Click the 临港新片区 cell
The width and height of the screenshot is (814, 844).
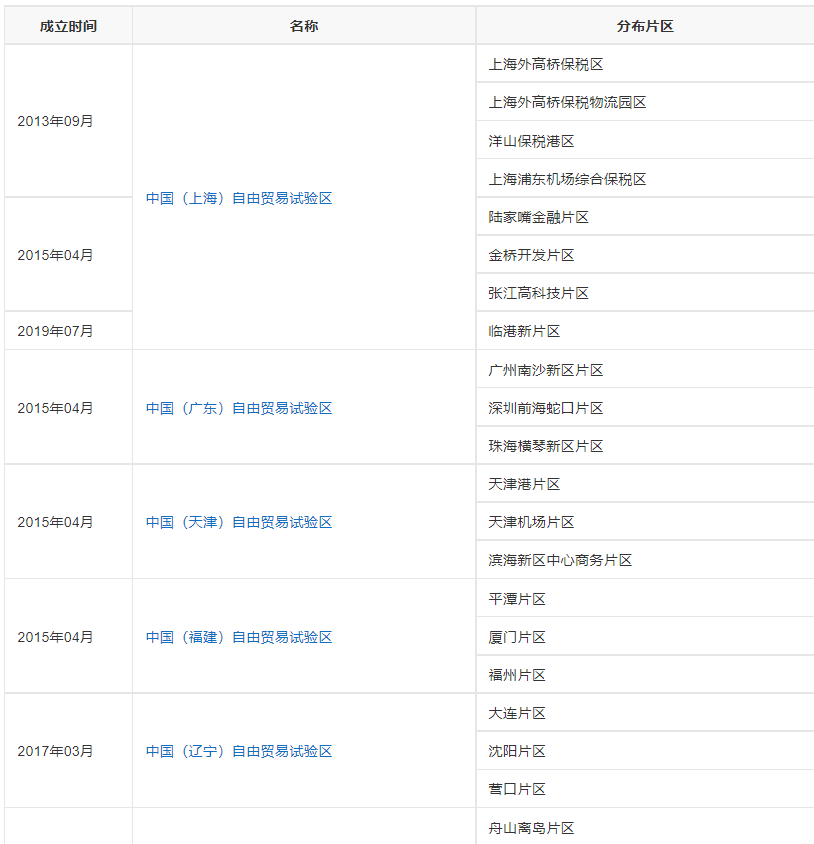[524, 331]
